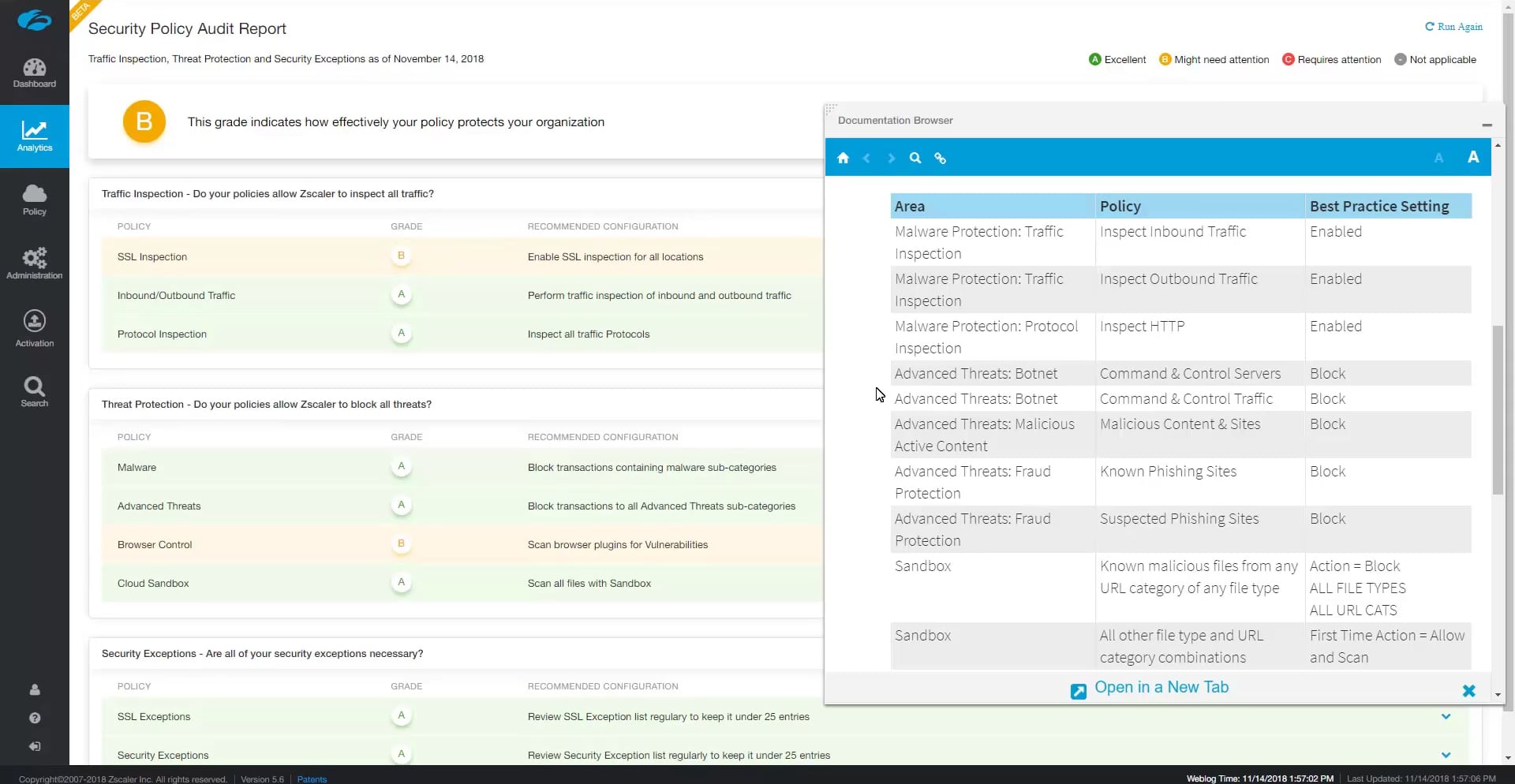This screenshot has height=784, width=1515.
Task: Click the Requires attention legend marker
Action: point(1288,59)
